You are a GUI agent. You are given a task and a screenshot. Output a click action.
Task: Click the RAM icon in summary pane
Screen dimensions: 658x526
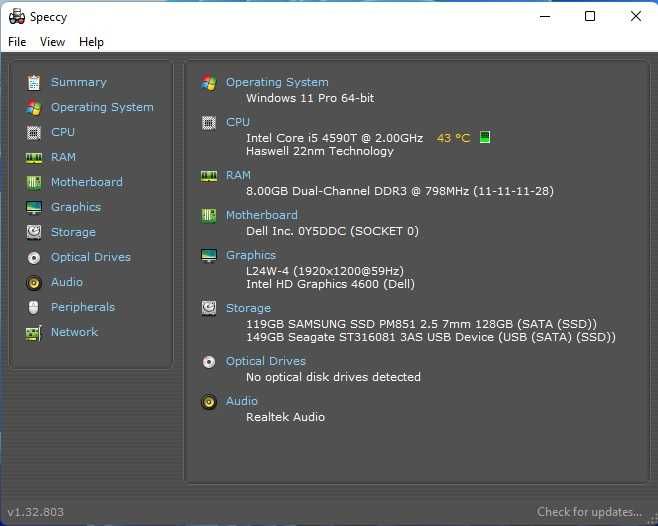[x=209, y=175]
